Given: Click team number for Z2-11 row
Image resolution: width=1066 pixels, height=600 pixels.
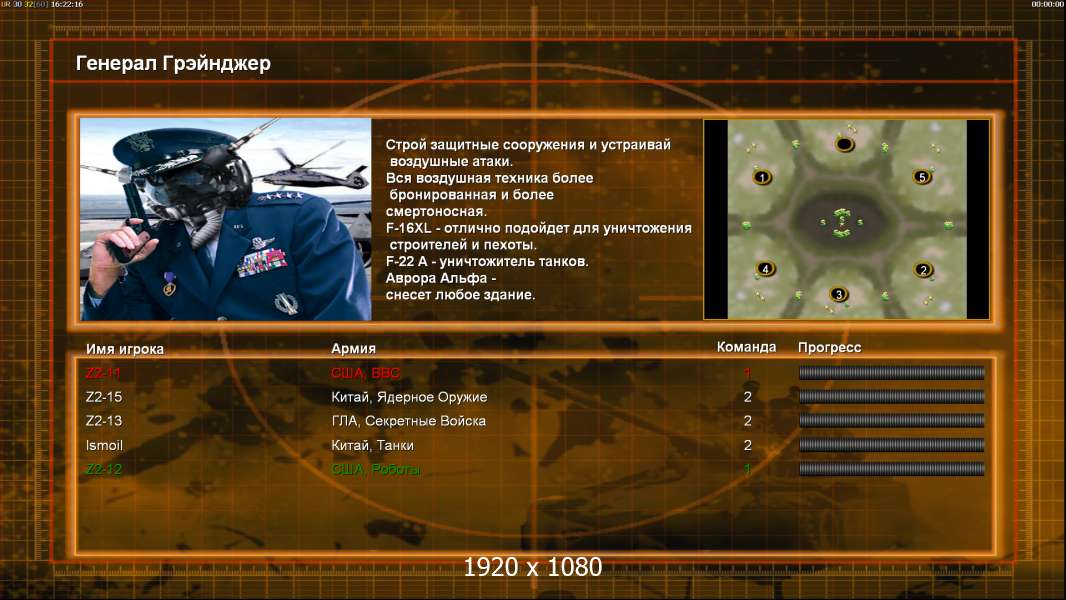Looking at the screenshot, I should [747, 372].
